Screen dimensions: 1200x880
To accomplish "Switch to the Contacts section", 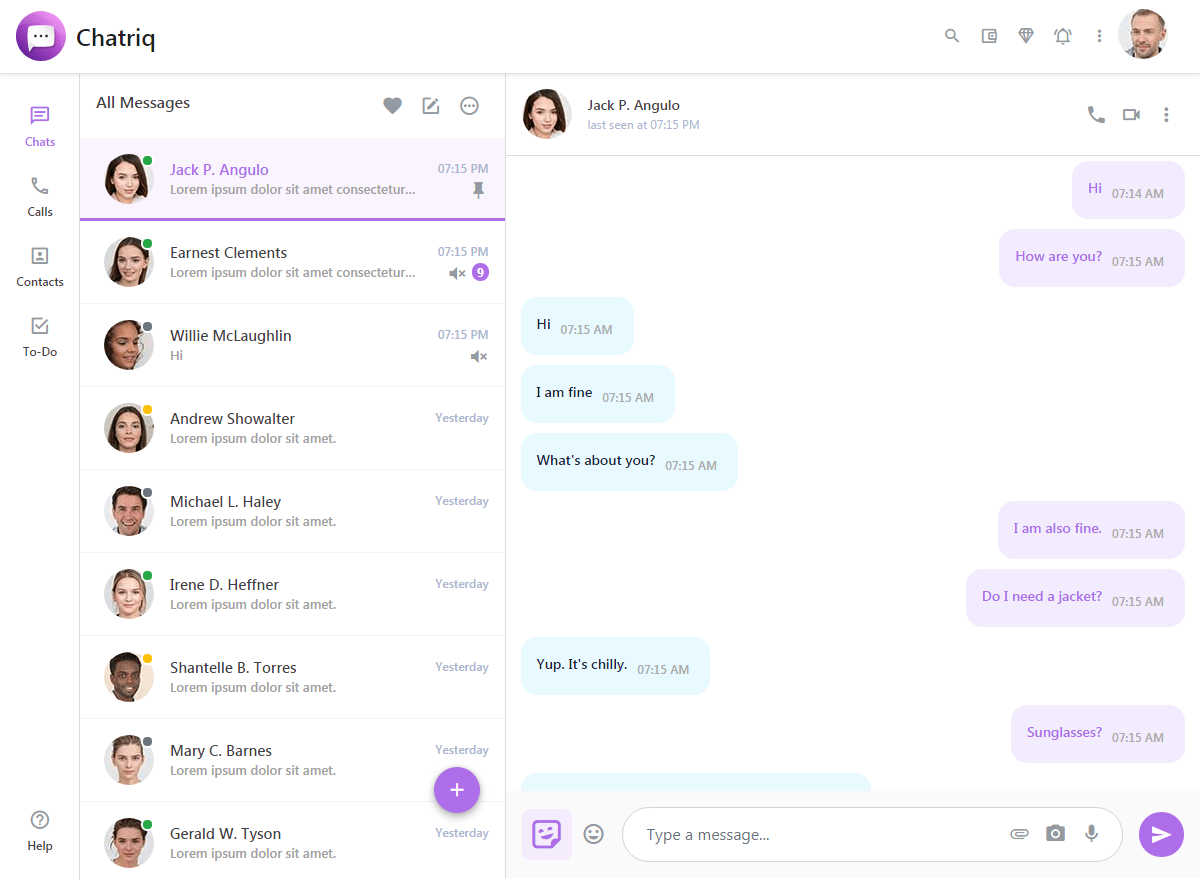I will pyautogui.click(x=39, y=265).
